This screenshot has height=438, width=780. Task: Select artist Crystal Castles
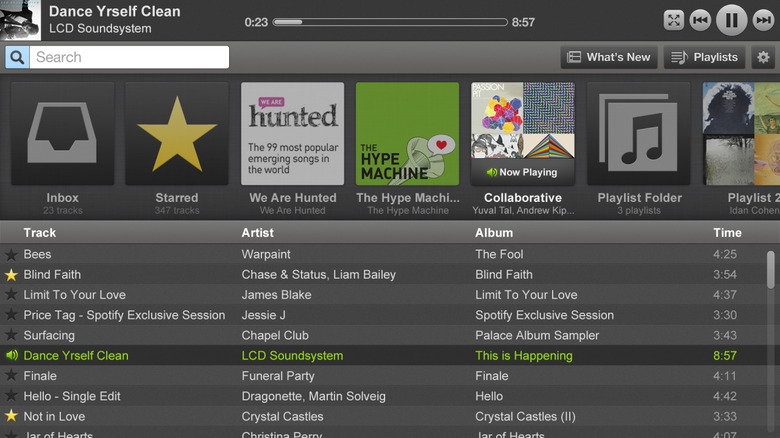point(283,417)
